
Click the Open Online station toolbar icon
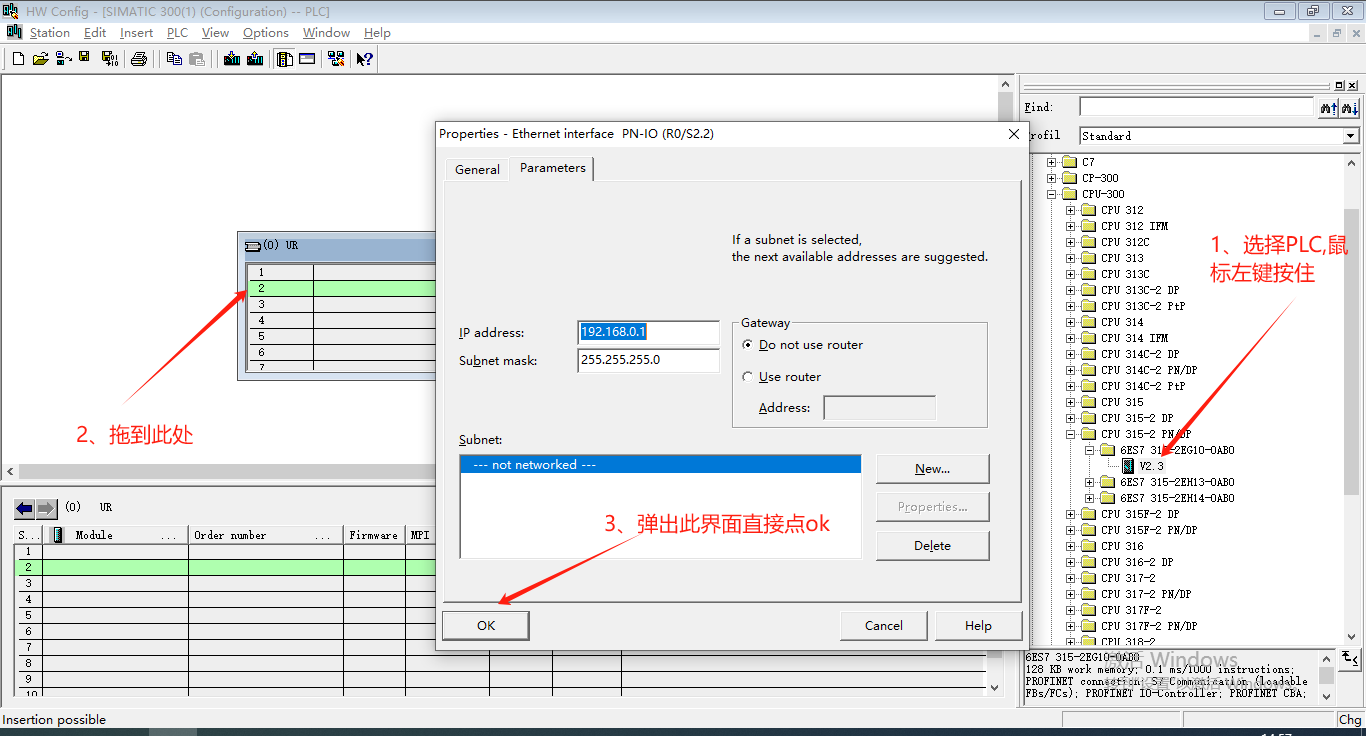(x=63, y=59)
